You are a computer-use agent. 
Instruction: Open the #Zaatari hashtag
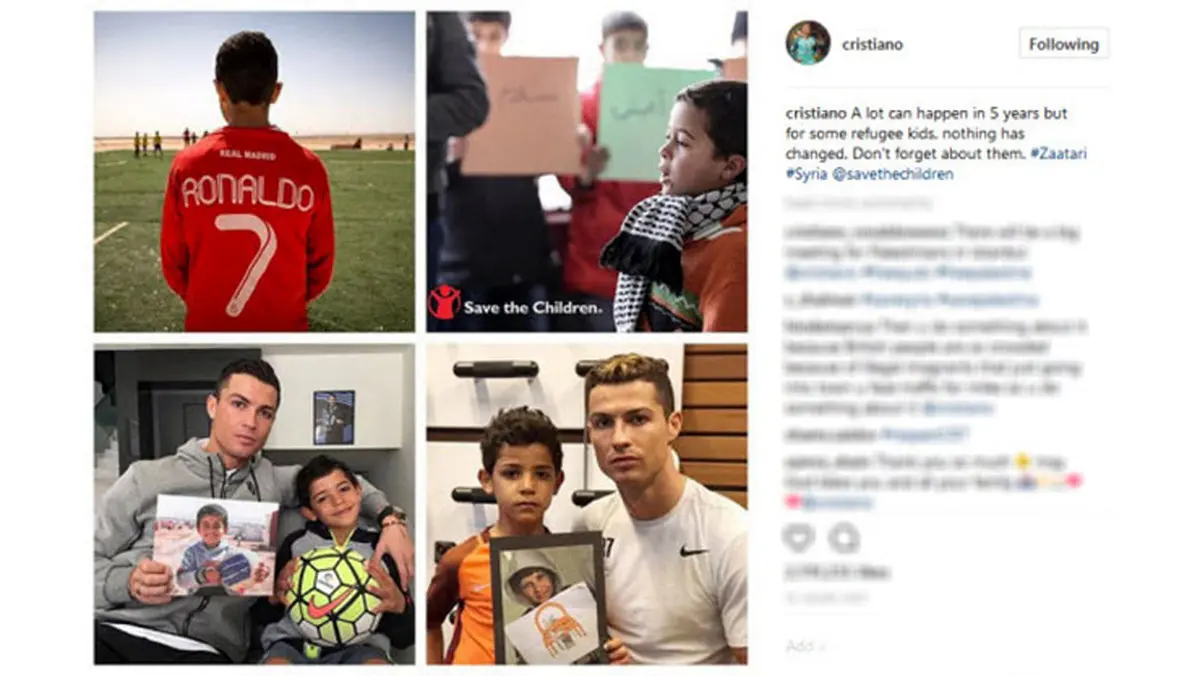[x=1060, y=153]
